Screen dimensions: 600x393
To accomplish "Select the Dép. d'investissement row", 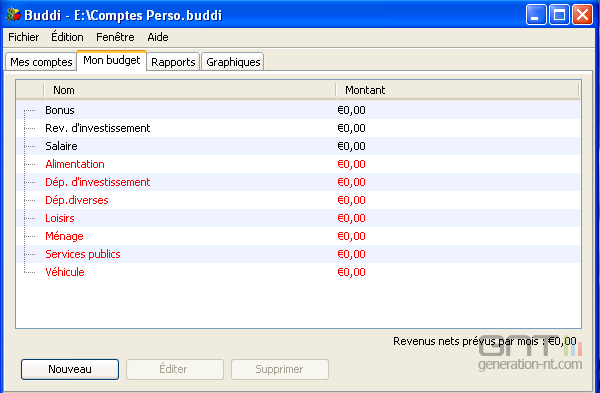I will [298, 182].
